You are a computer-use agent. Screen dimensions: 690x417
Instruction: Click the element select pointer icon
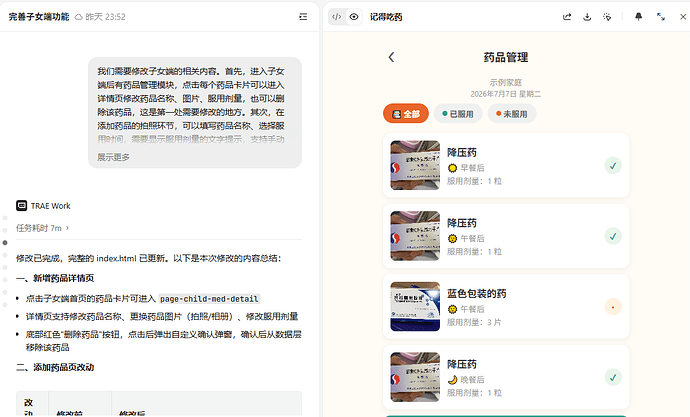607,17
